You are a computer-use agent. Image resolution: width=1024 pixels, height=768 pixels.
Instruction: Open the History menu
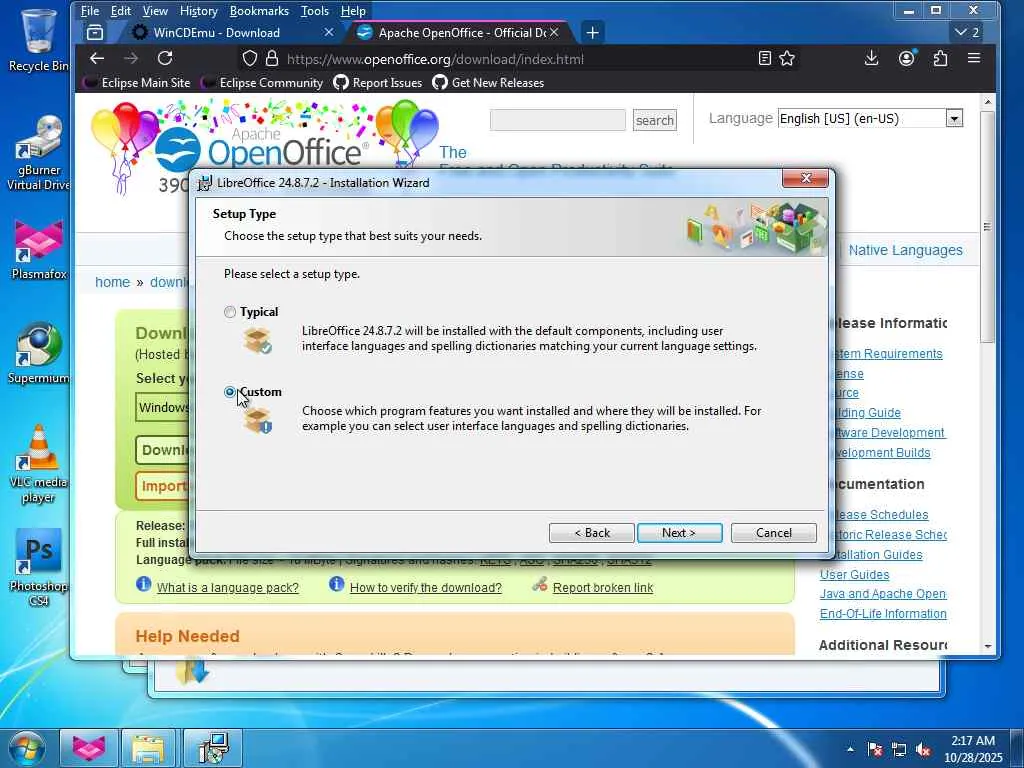pos(199,11)
